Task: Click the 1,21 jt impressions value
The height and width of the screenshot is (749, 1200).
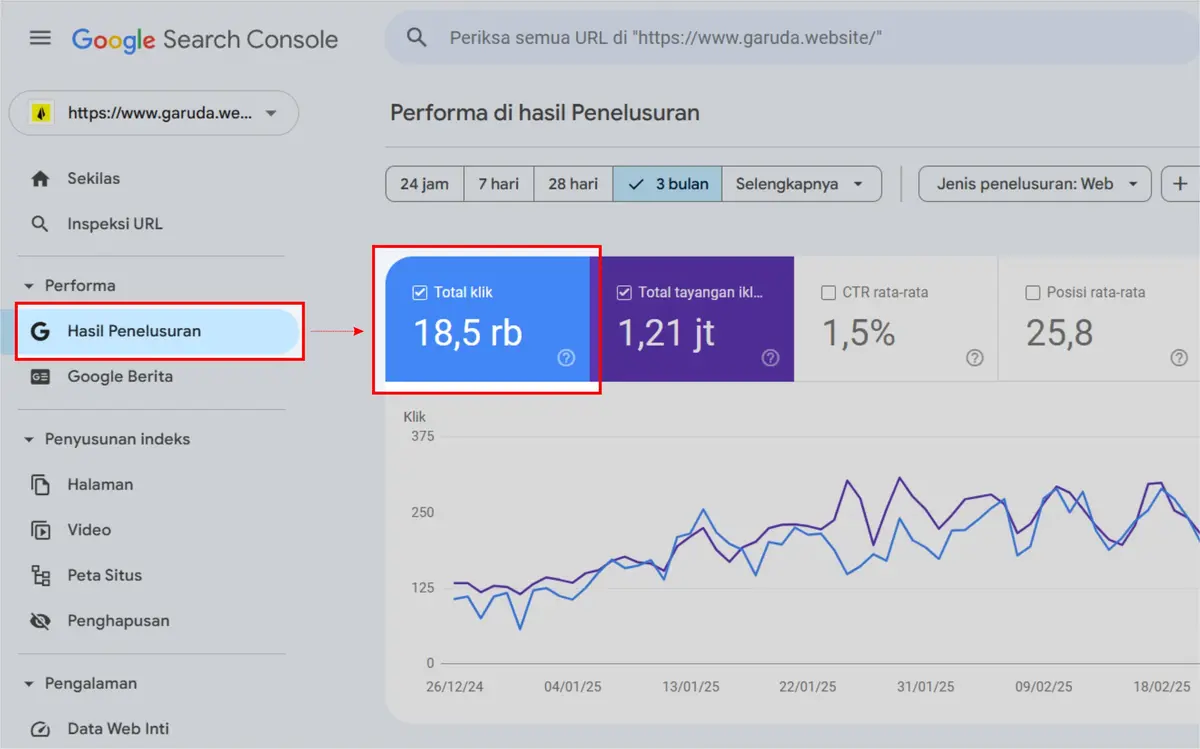Action: pos(666,333)
